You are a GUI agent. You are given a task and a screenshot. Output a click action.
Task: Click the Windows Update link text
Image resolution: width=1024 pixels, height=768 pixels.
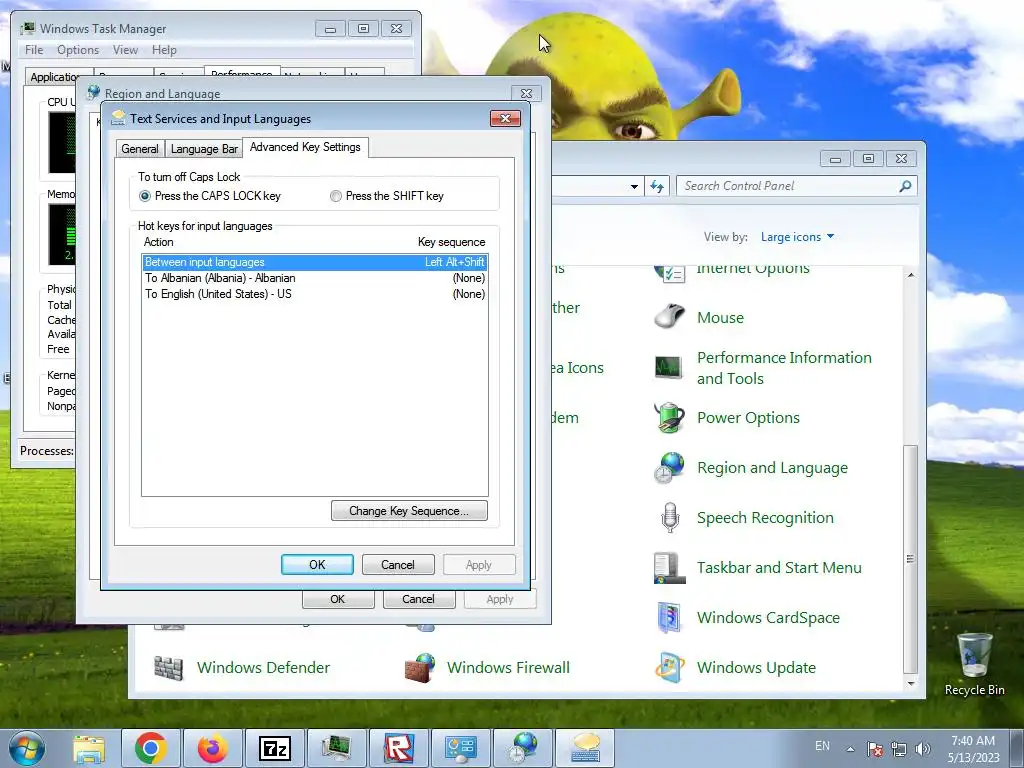[x=756, y=667]
